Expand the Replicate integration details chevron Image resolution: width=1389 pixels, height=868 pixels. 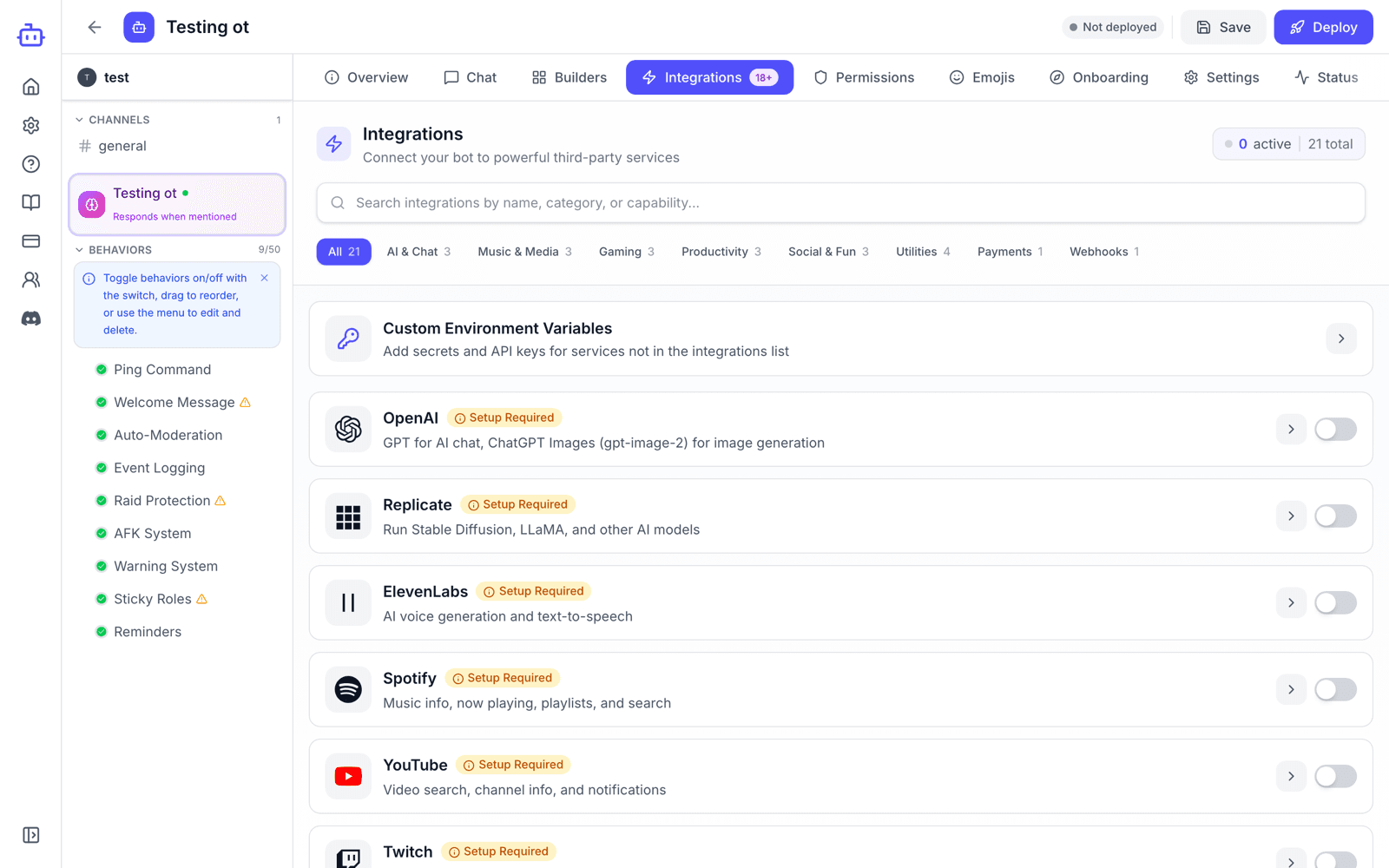click(1291, 516)
